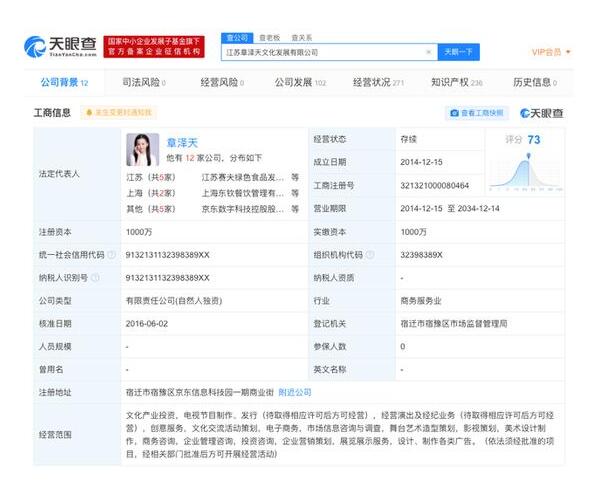Open the 经营状况 tab
616x482 pixels.
pos(378,82)
